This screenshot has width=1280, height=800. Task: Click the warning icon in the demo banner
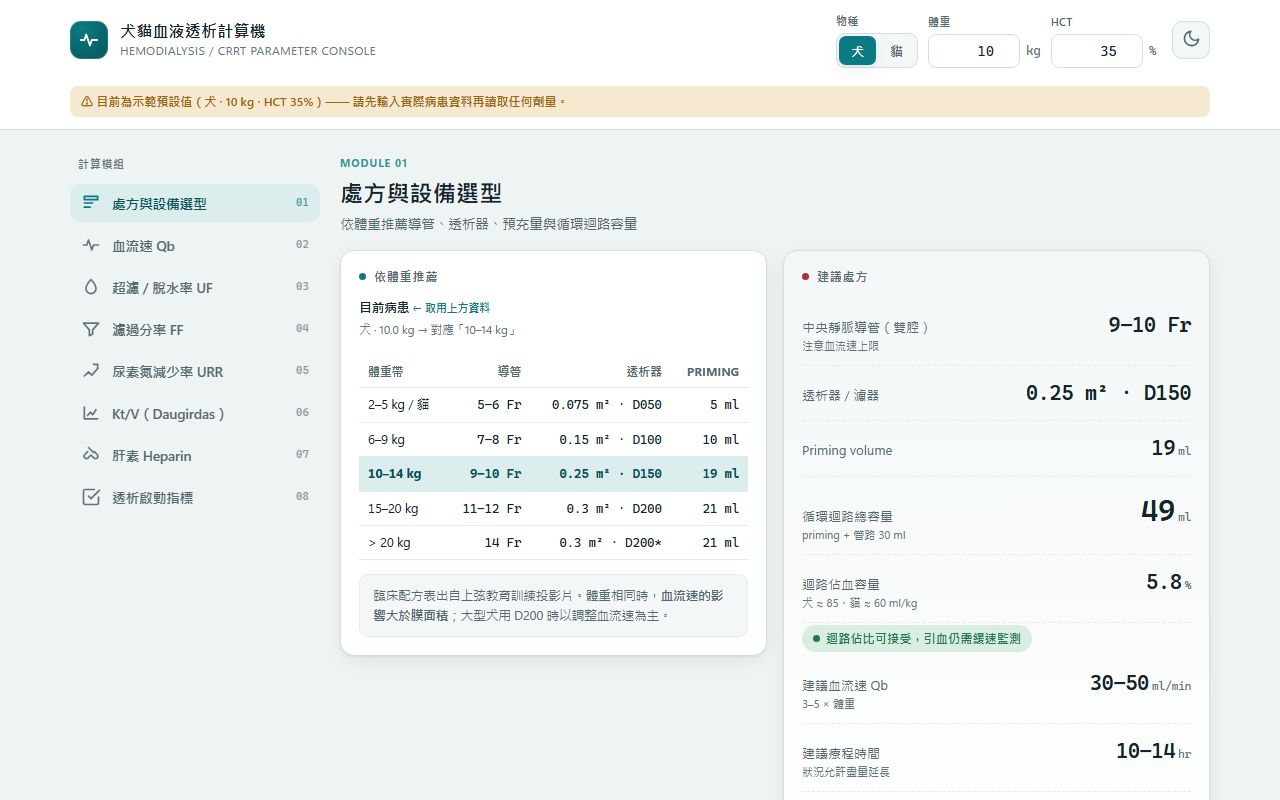pos(87,101)
